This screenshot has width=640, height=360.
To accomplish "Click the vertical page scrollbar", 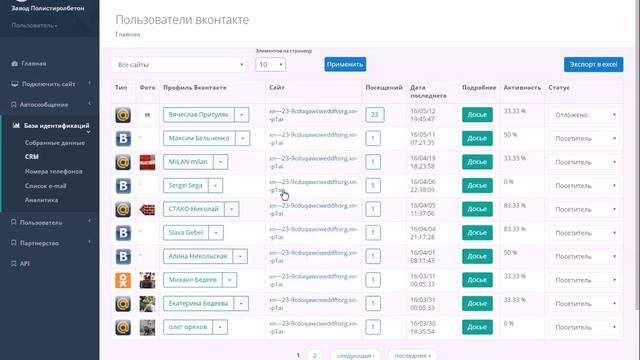I will (638, 155).
